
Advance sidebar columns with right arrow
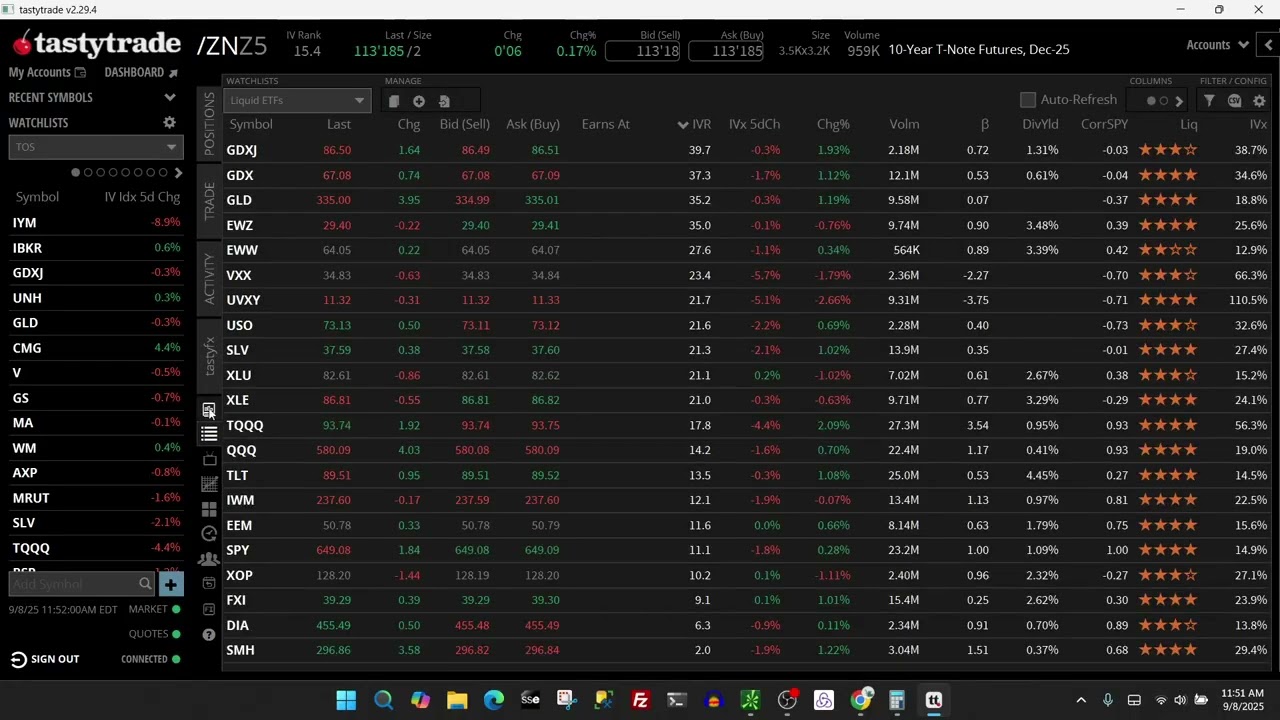tap(178, 173)
